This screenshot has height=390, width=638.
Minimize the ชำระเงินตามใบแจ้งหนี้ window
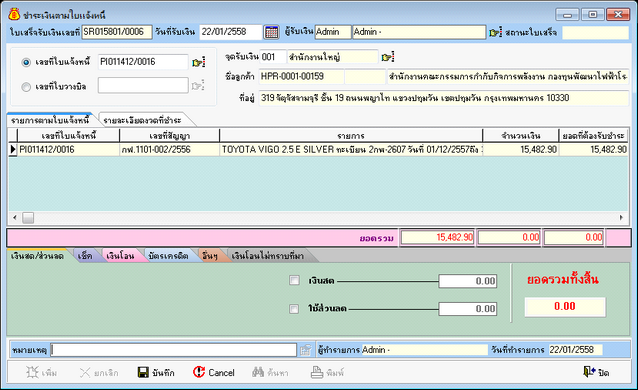pyautogui.click(x=567, y=15)
